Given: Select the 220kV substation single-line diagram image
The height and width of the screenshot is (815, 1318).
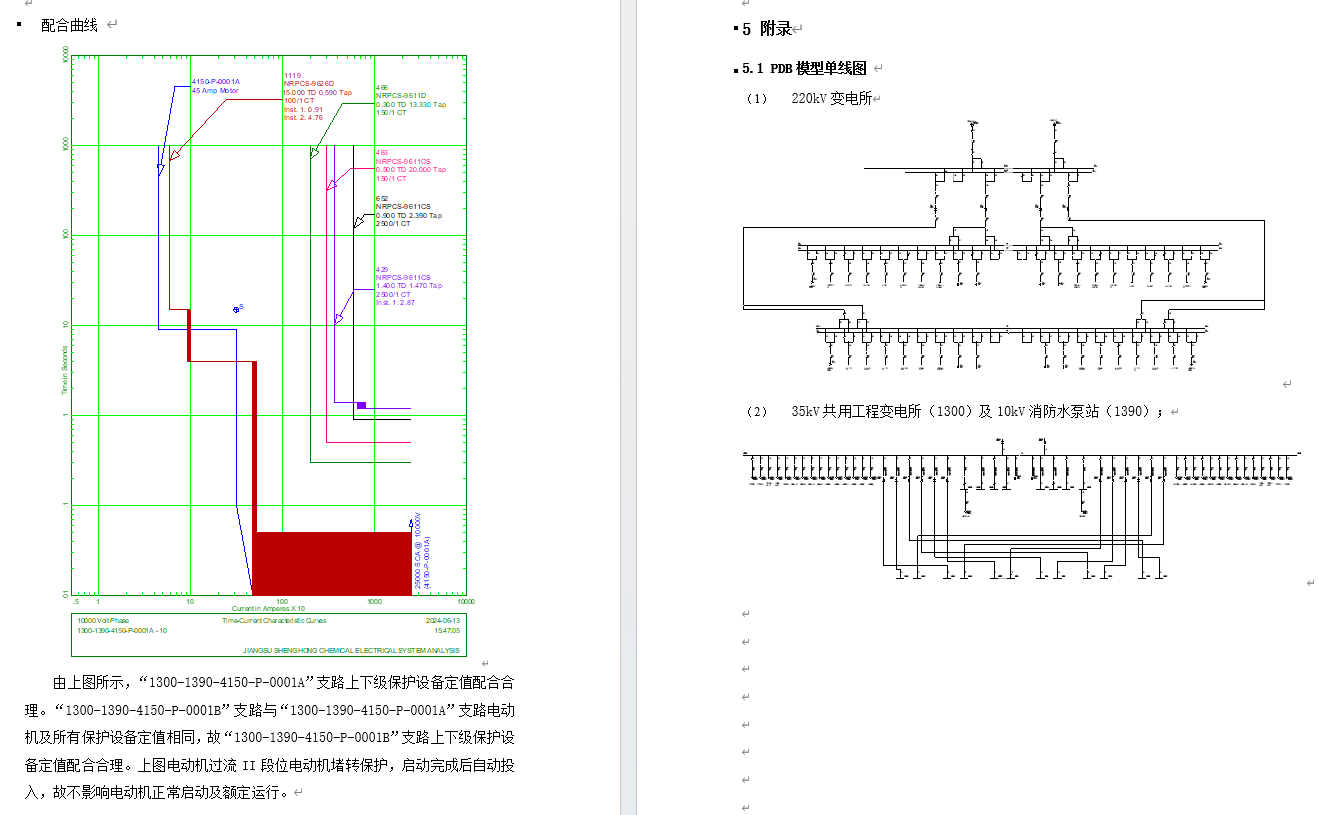Looking at the screenshot, I should click(1005, 247).
